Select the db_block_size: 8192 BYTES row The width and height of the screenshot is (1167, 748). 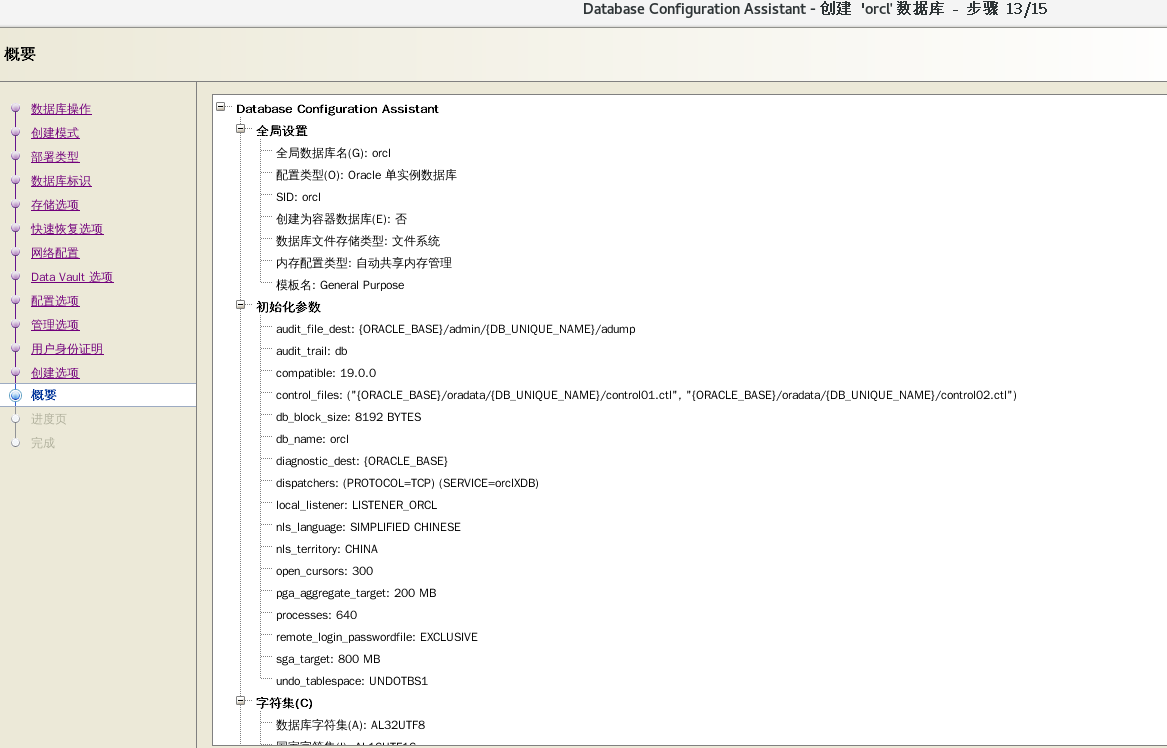[x=348, y=417]
